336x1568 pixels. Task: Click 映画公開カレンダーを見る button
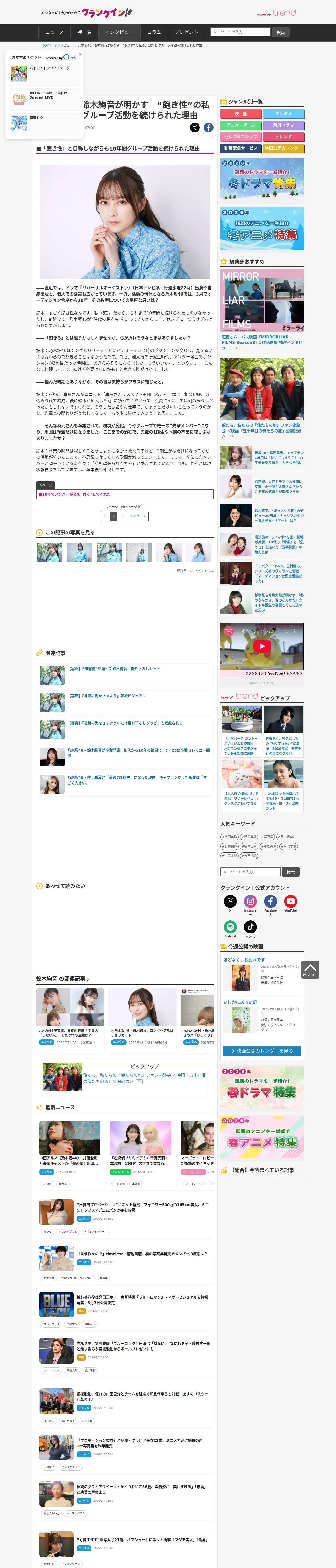click(262, 1051)
